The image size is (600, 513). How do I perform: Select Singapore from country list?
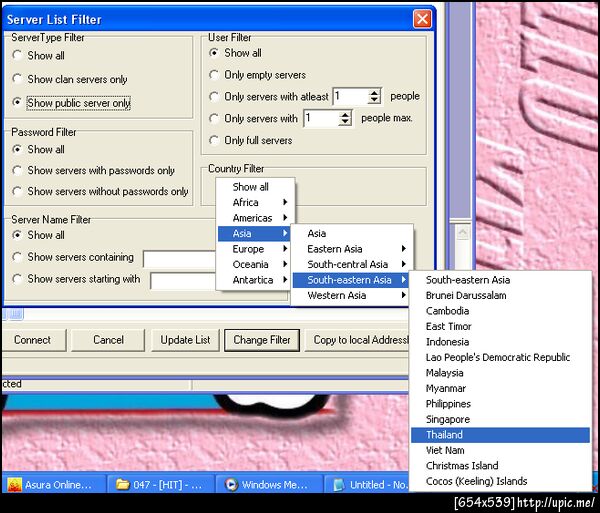[x=500, y=419]
